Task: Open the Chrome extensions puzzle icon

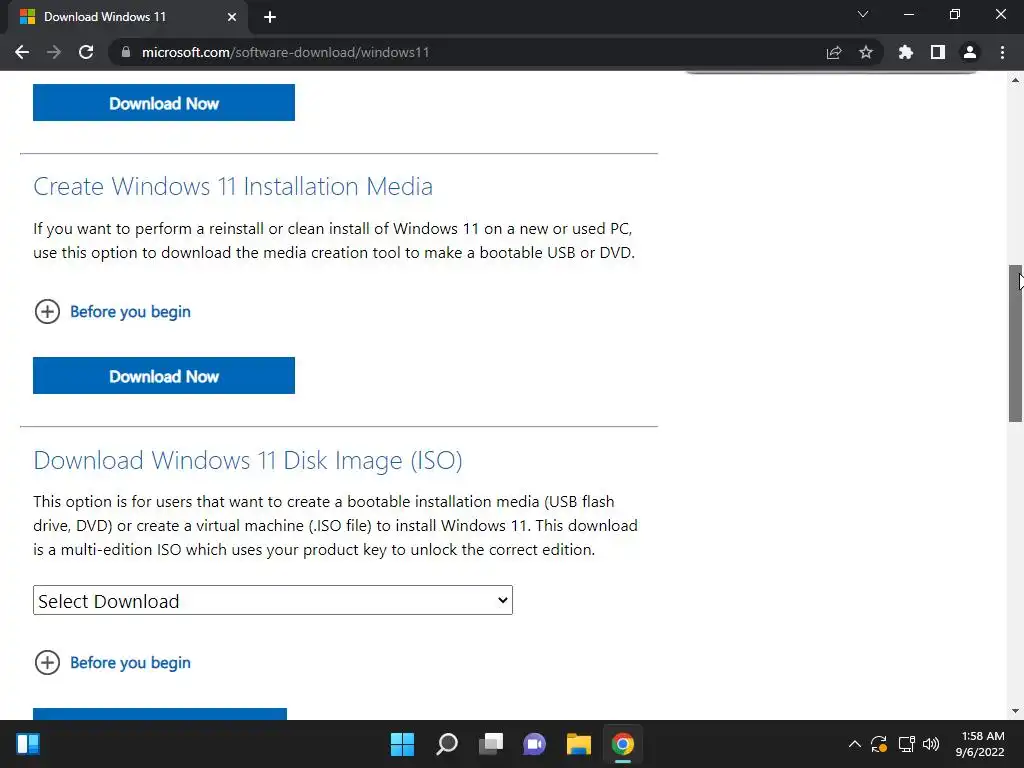Action: click(905, 52)
